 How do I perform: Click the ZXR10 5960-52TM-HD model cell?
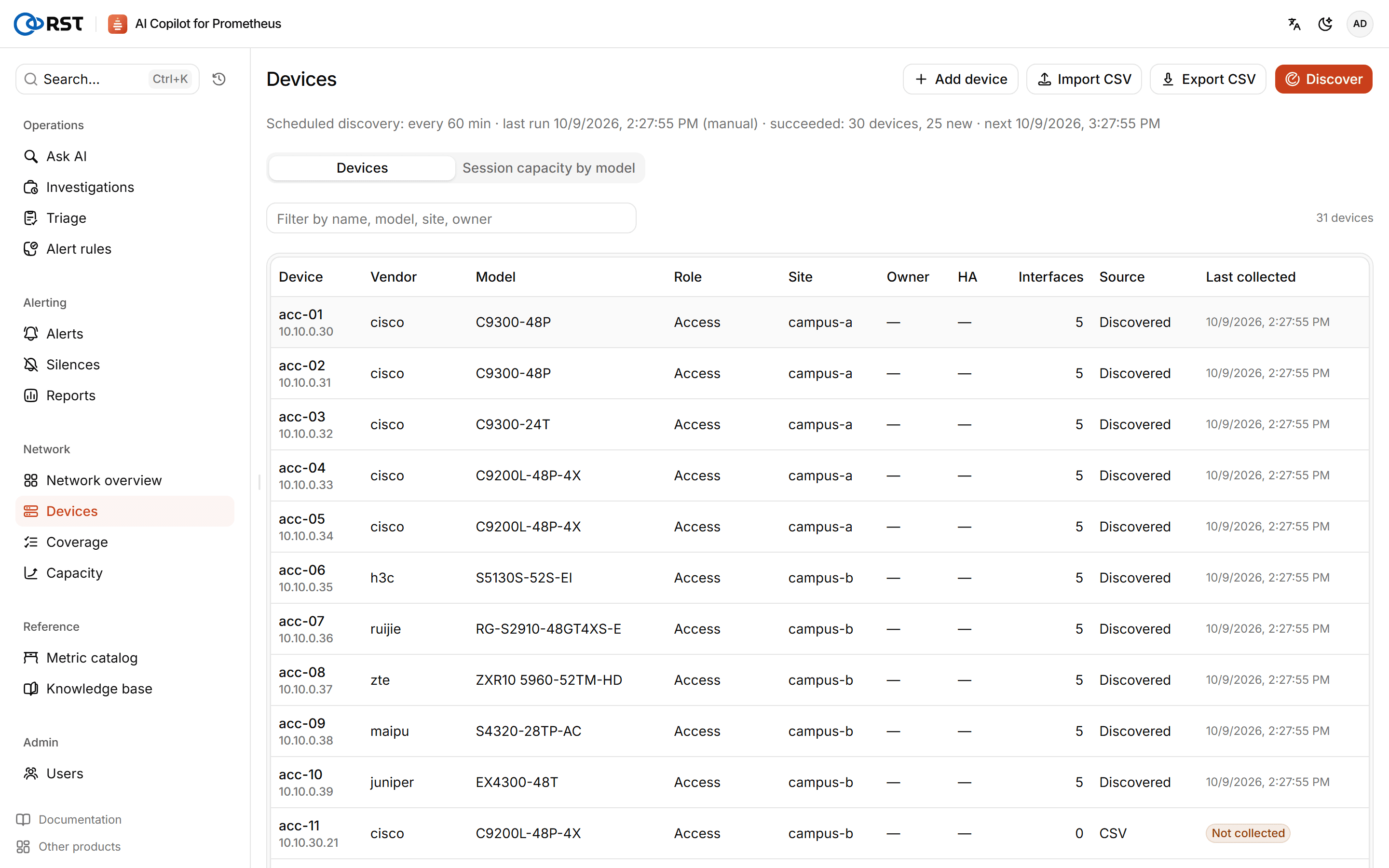[x=549, y=680]
